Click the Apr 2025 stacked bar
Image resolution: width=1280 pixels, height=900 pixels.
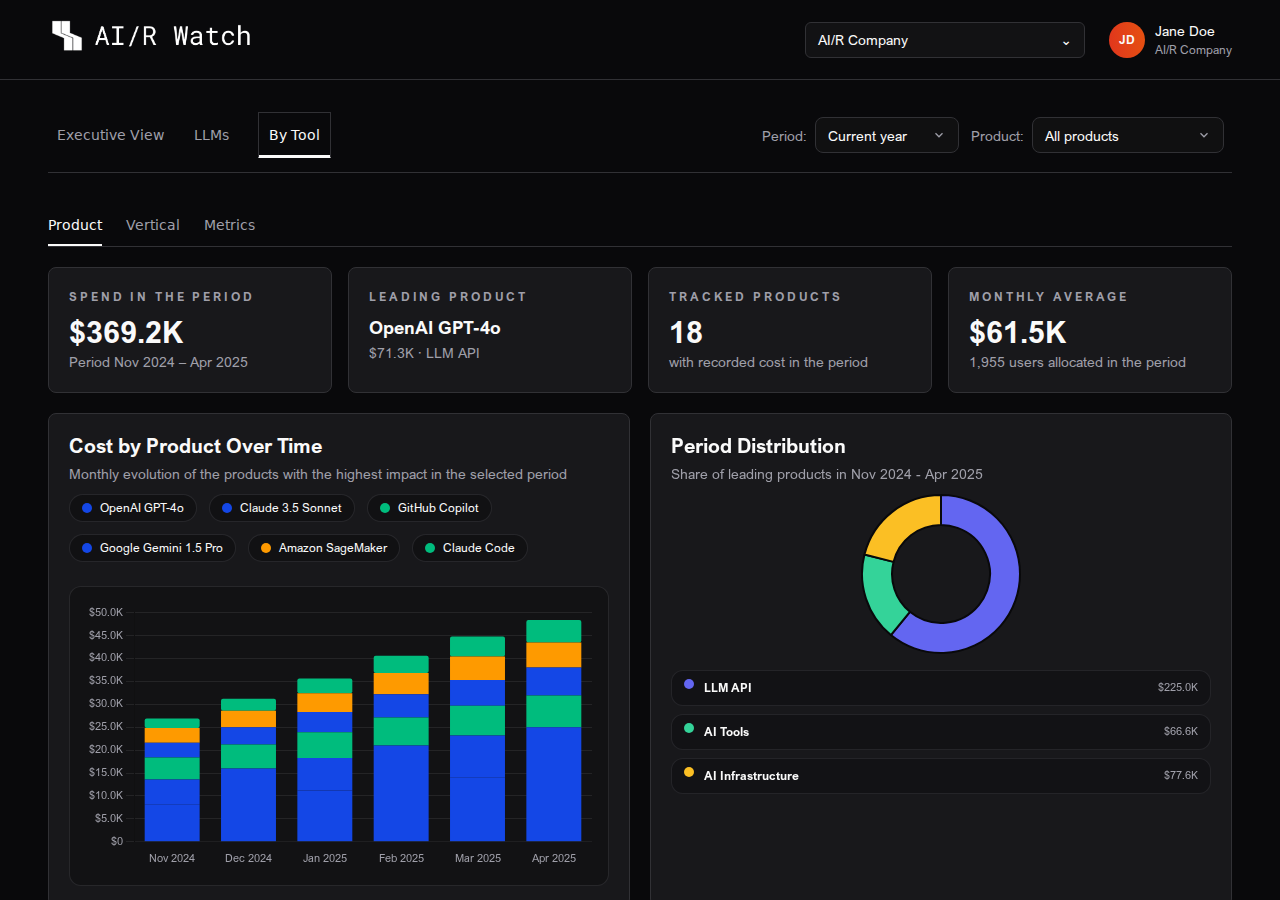point(554,731)
